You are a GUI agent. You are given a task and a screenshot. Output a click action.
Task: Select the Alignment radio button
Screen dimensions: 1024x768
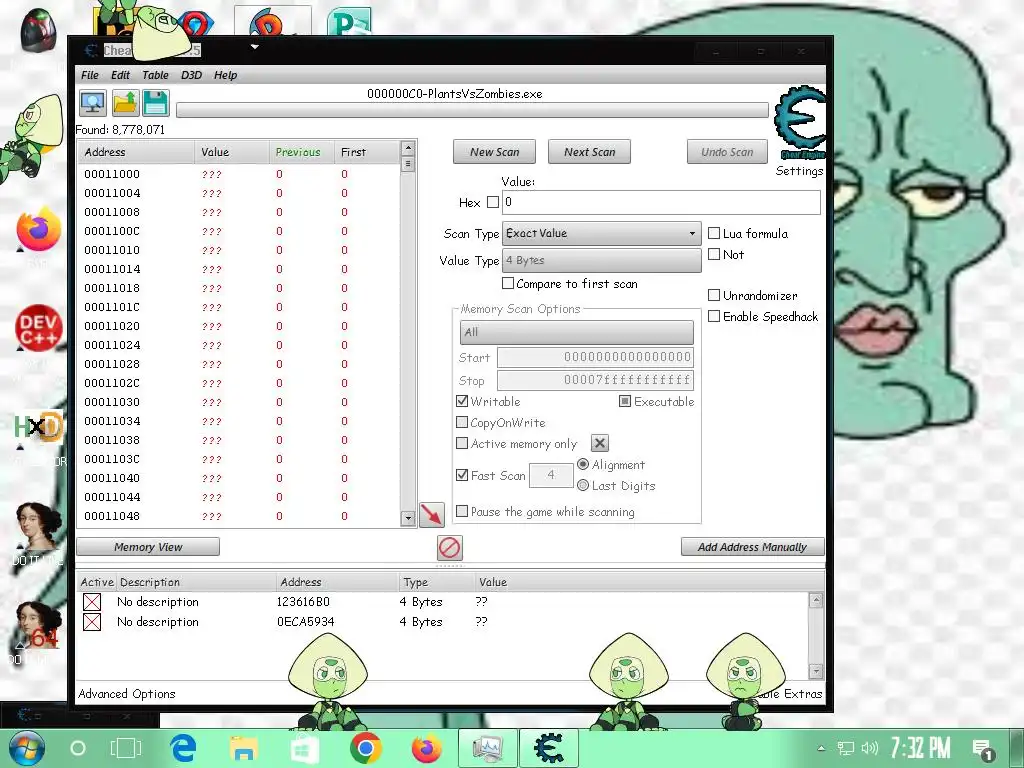click(583, 464)
